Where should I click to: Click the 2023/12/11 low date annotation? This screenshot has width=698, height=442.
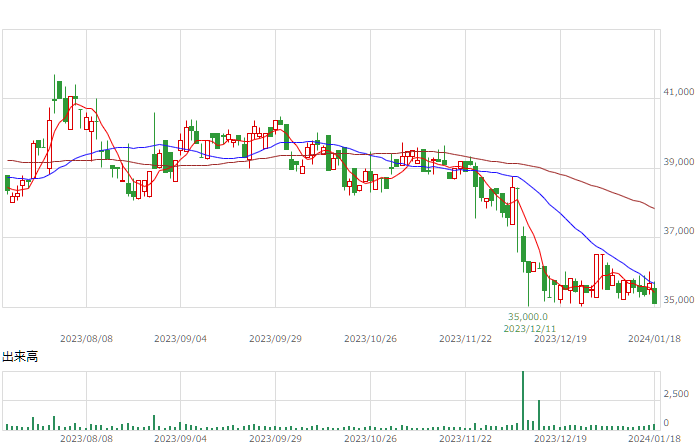(x=530, y=328)
